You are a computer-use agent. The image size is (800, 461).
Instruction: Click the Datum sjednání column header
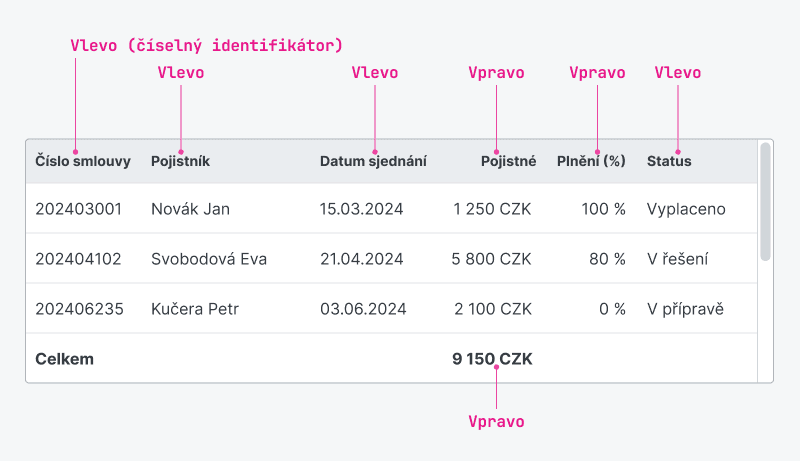[x=373, y=161]
